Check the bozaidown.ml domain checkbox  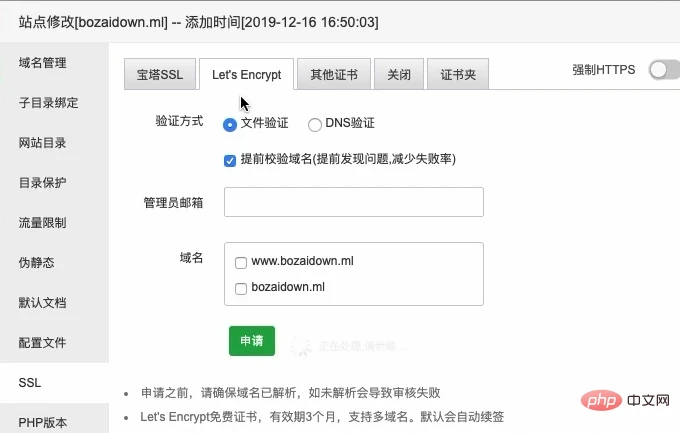241,289
